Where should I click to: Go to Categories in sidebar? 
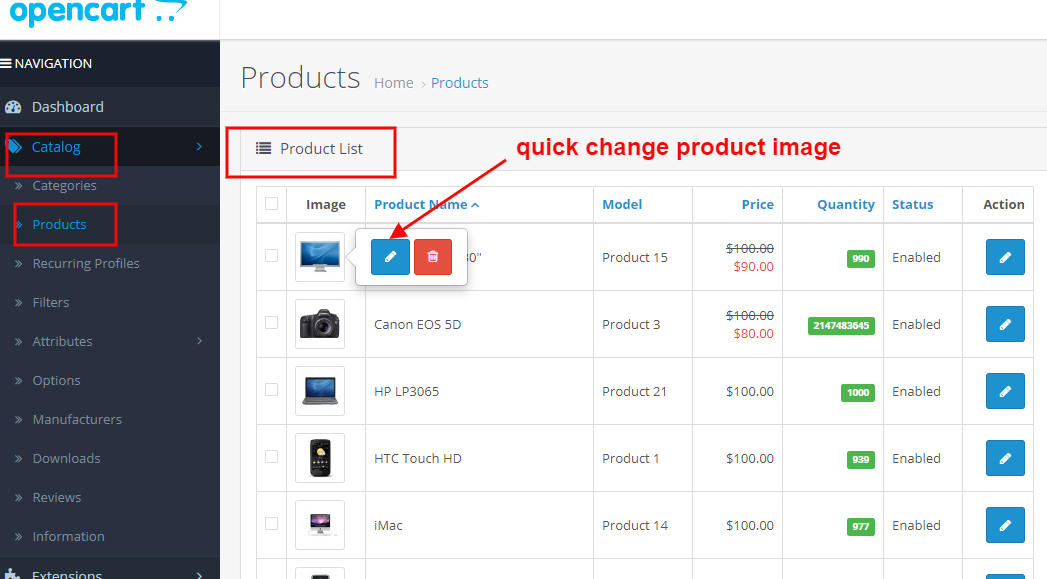(64, 186)
